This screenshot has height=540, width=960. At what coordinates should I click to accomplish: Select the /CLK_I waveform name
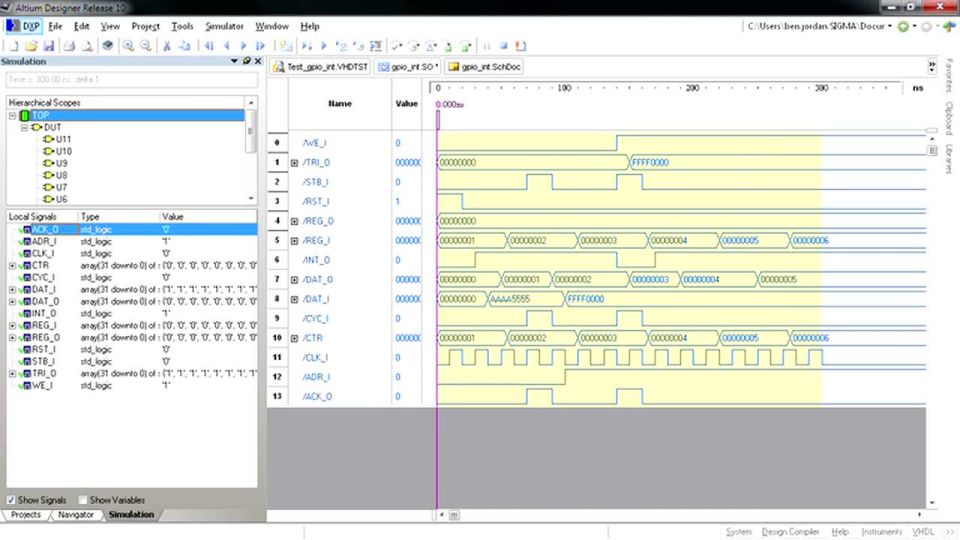(316, 358)
